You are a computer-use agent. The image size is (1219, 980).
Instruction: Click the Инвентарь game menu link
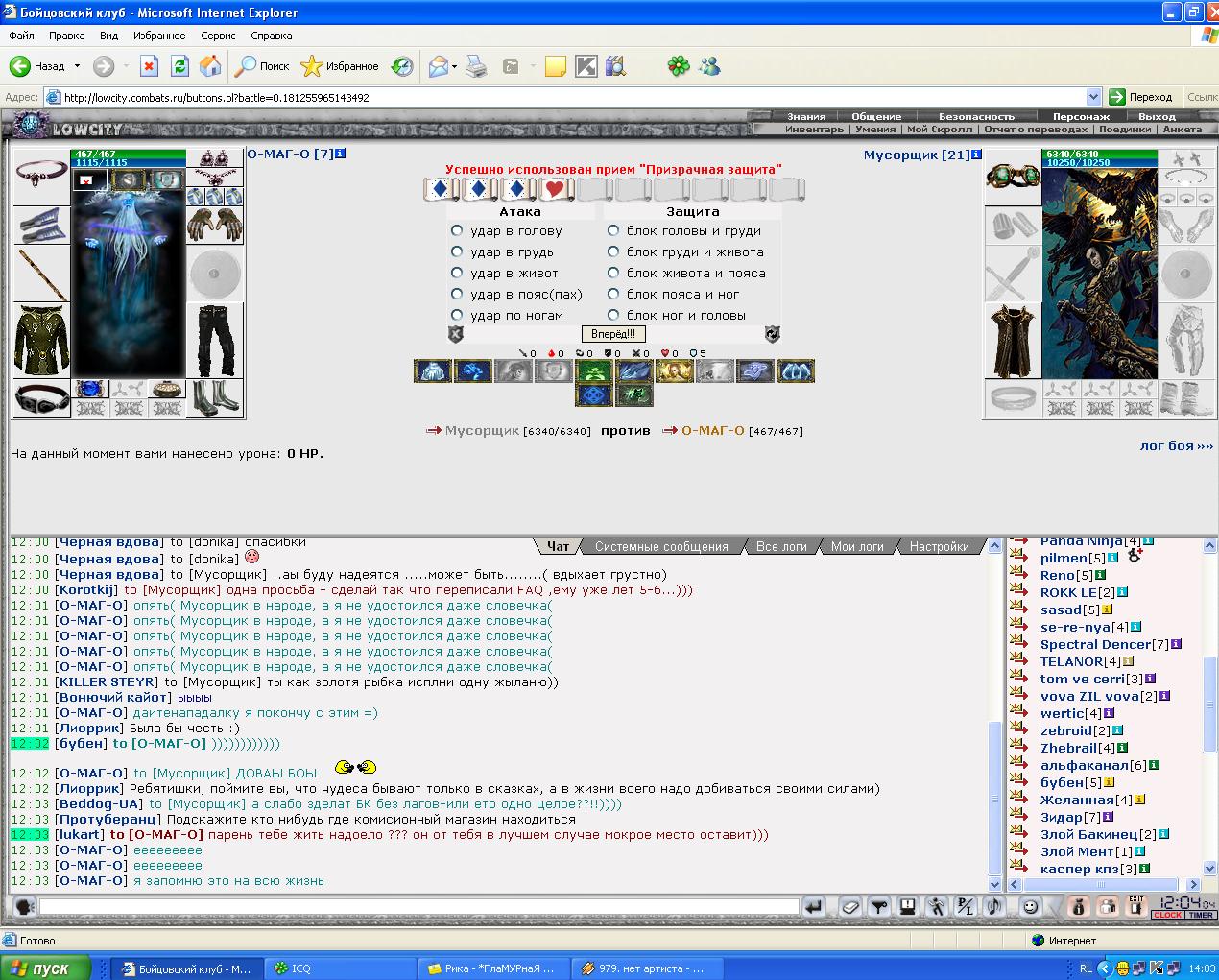[814, 129]
